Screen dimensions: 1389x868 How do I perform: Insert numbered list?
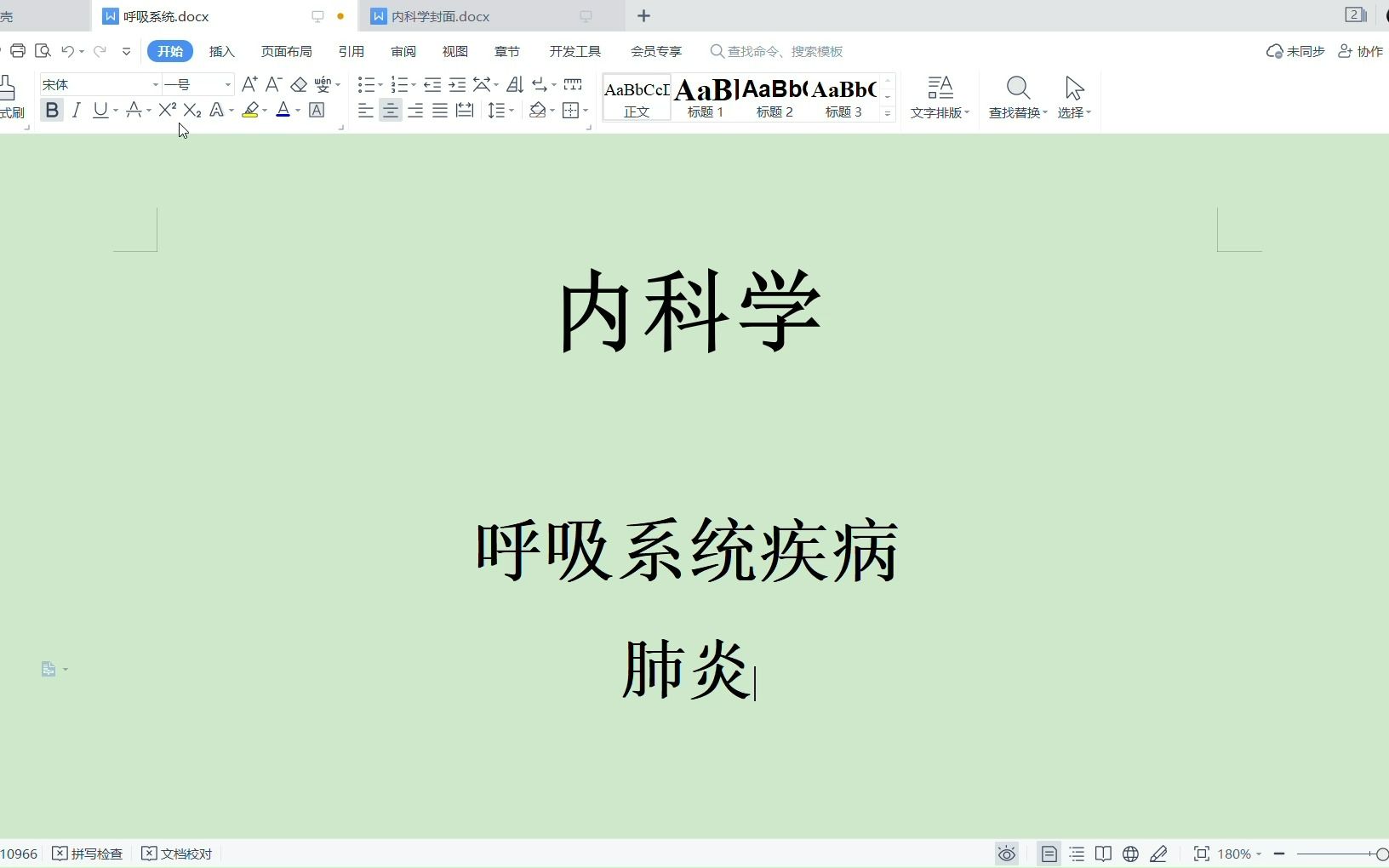click(x=399, y=84)
